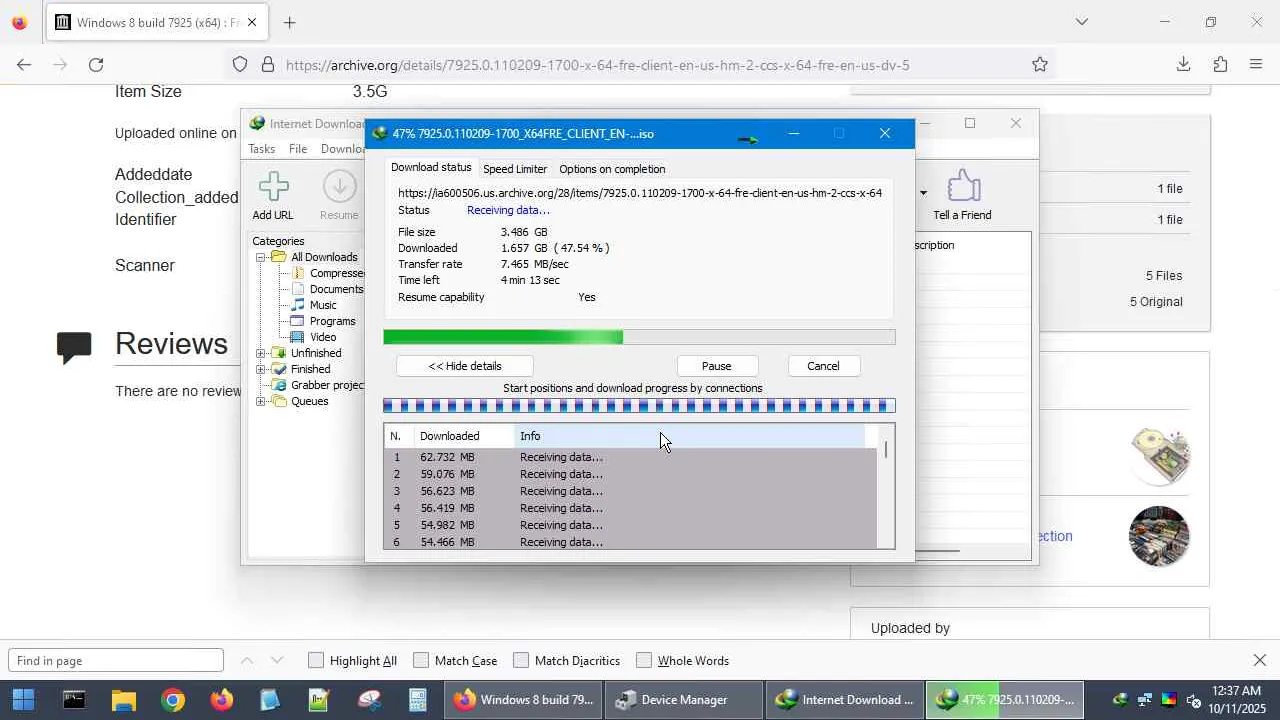Screen dimensions: 1280x720
Task: Bookmark this page with the star icon
Action: pos(1040,65)
